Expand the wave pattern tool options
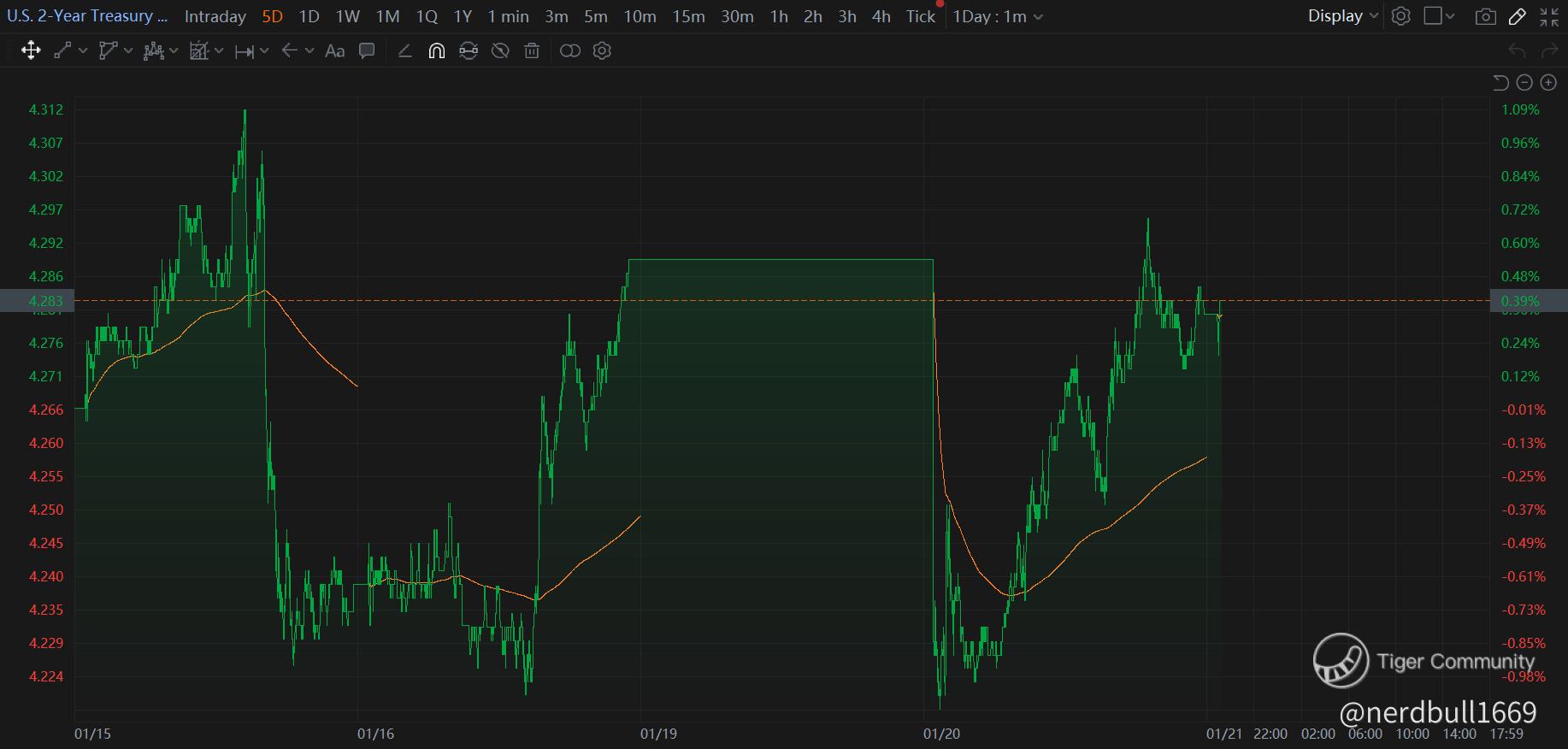 (174, 51)
